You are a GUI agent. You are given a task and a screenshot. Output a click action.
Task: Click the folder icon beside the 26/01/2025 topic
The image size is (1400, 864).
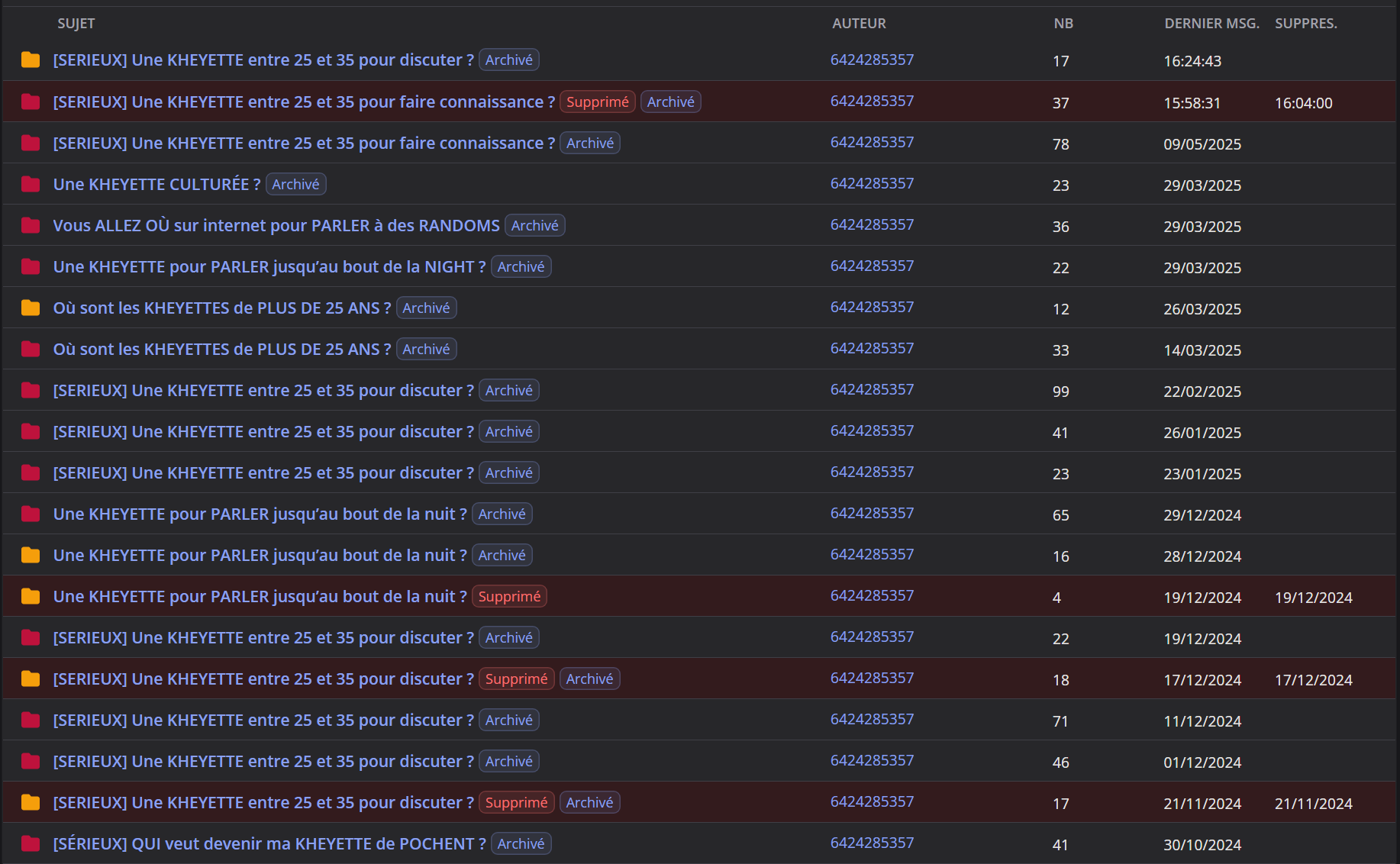tap(31, 431)
